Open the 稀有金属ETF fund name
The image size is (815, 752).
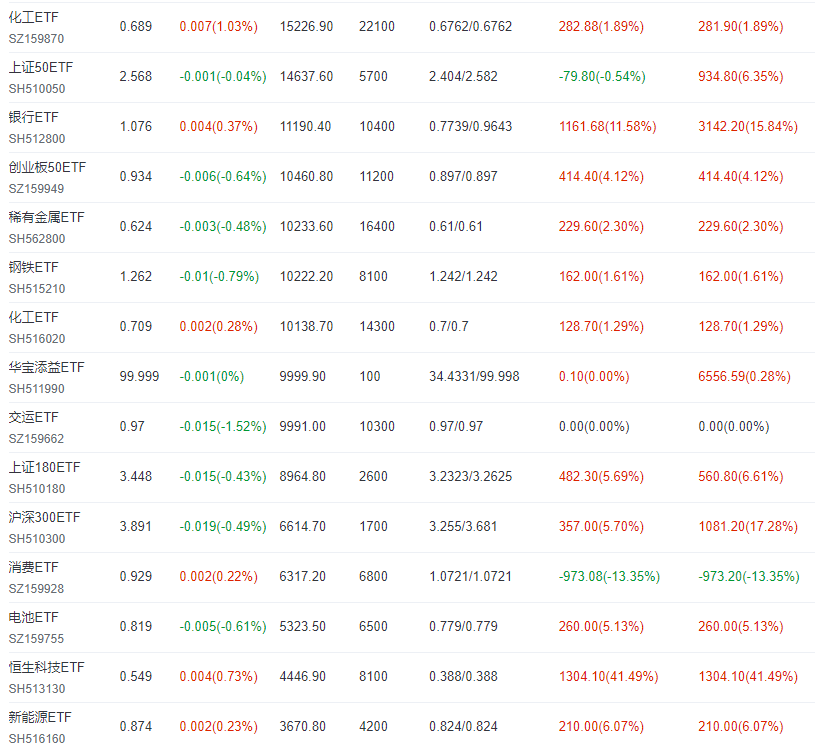(46, 217)
